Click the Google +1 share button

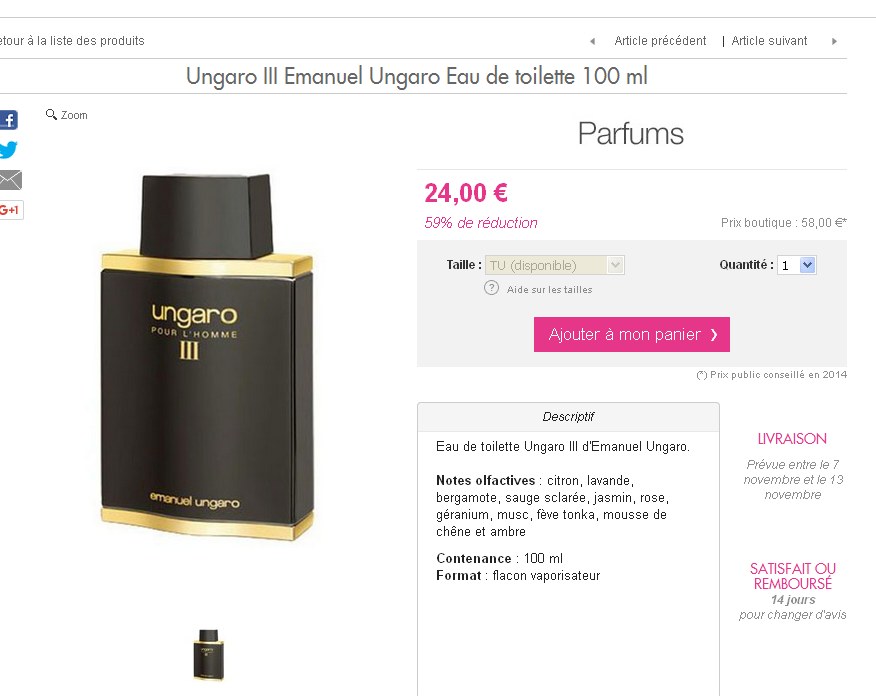click(11, 210)
